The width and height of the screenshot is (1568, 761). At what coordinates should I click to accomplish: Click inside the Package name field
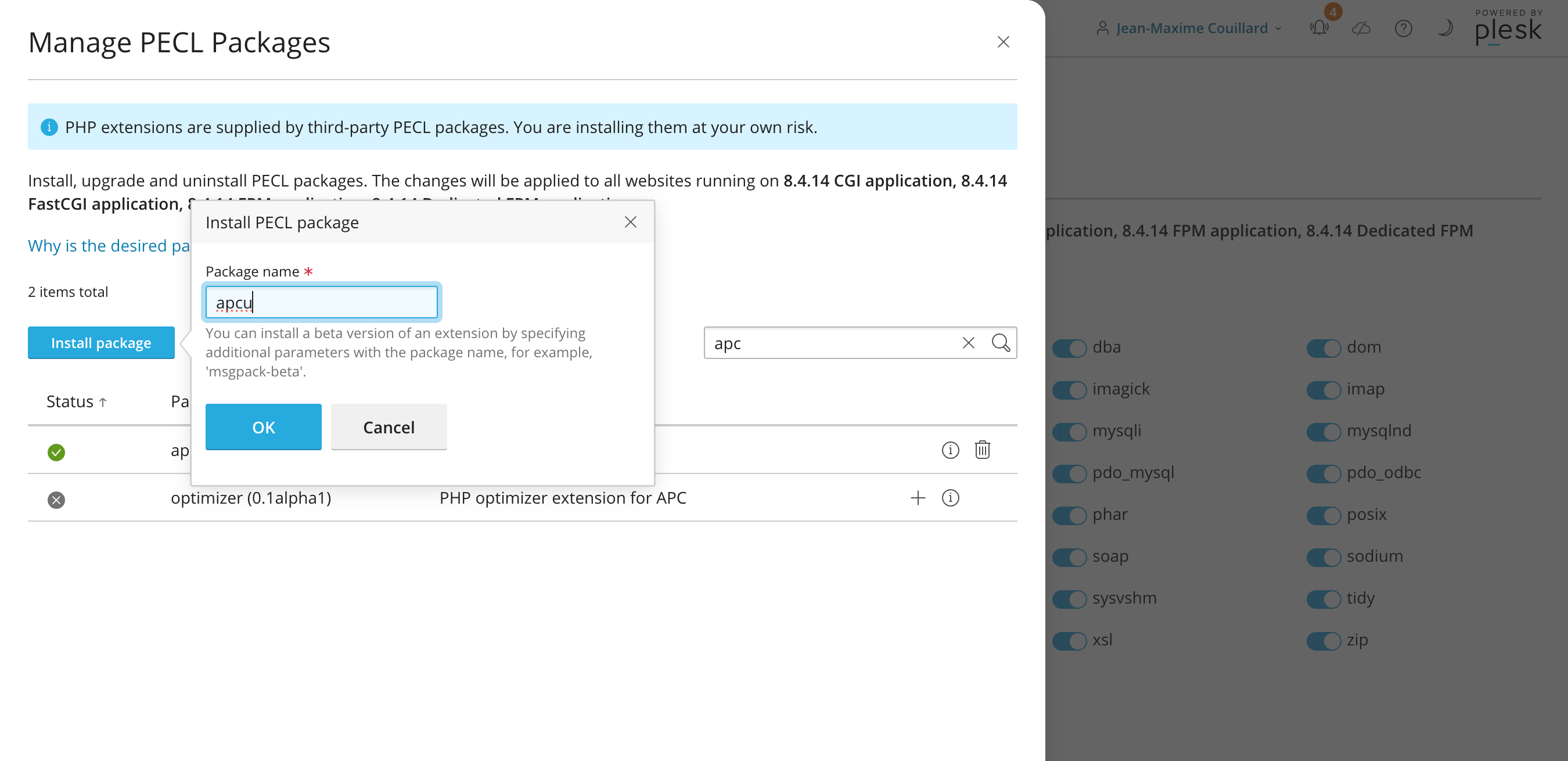[321, 301]
